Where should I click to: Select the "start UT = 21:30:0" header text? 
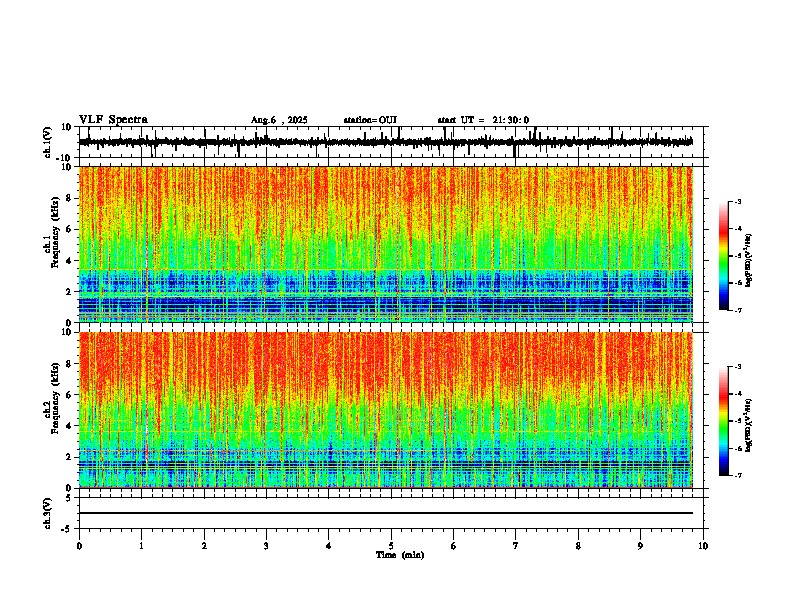click(x=483, y=120)
